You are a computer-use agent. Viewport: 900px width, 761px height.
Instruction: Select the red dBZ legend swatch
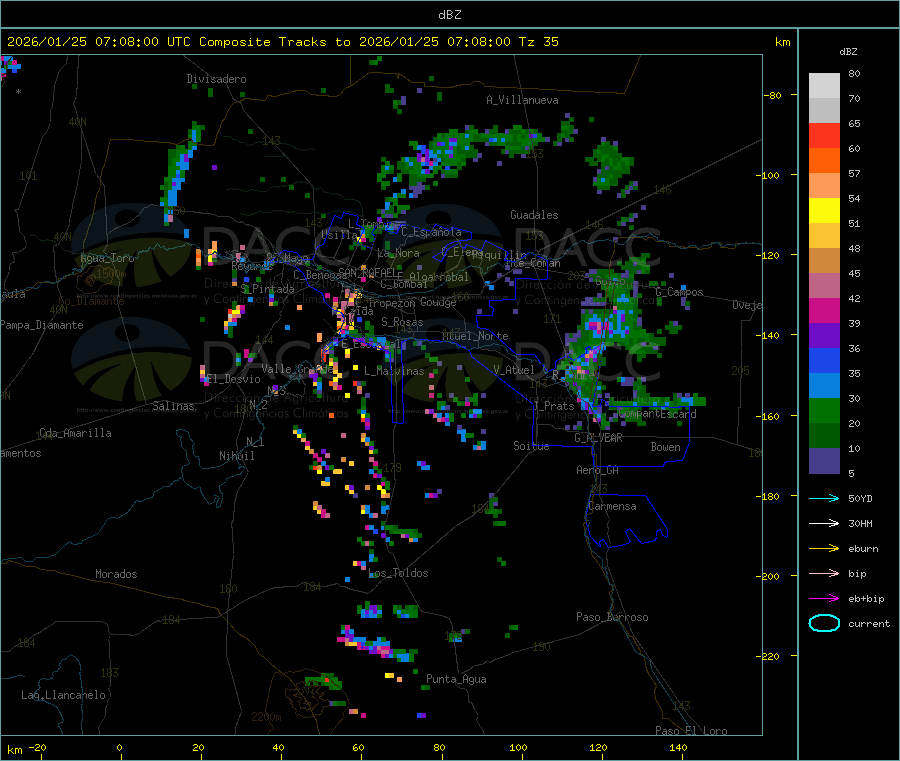pyautogui.click(x=824, y=135)
